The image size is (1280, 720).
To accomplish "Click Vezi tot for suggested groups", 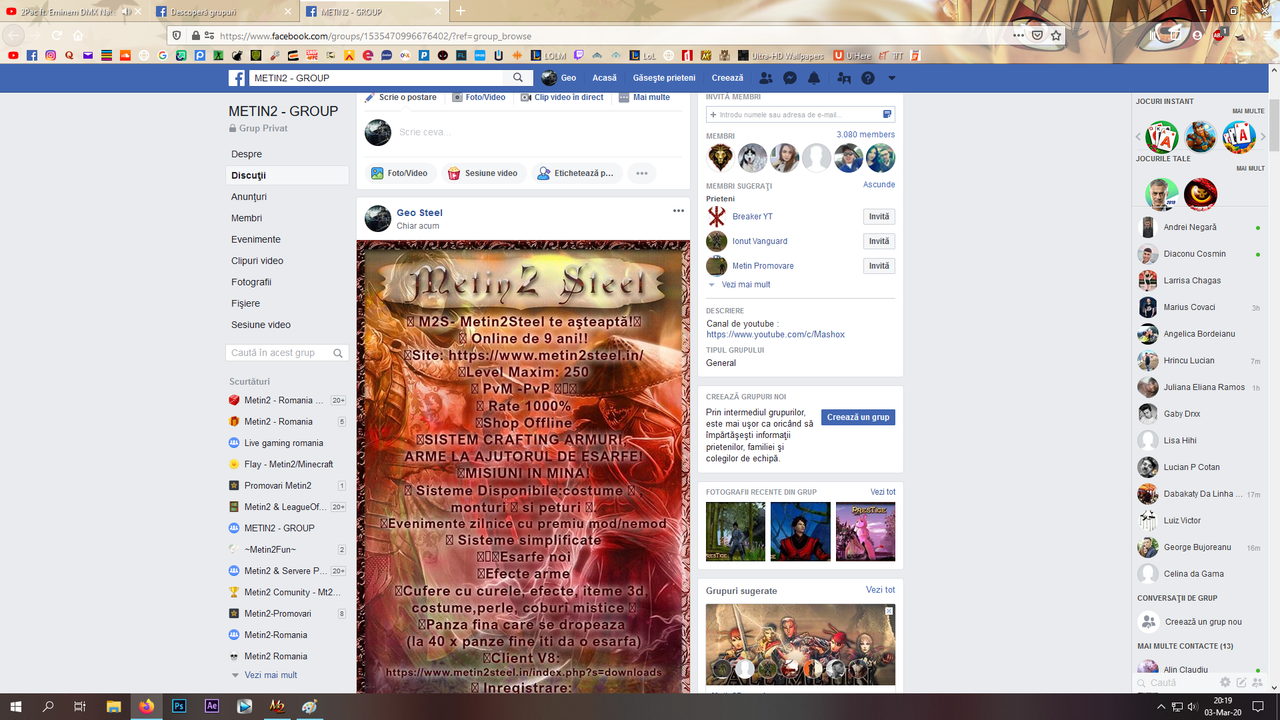I will coord(881,590).
